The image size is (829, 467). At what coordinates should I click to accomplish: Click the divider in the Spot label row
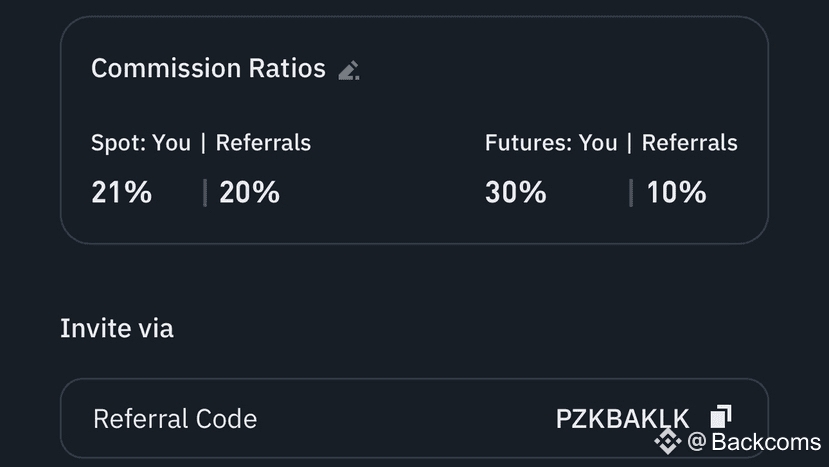tap(203, 143)
